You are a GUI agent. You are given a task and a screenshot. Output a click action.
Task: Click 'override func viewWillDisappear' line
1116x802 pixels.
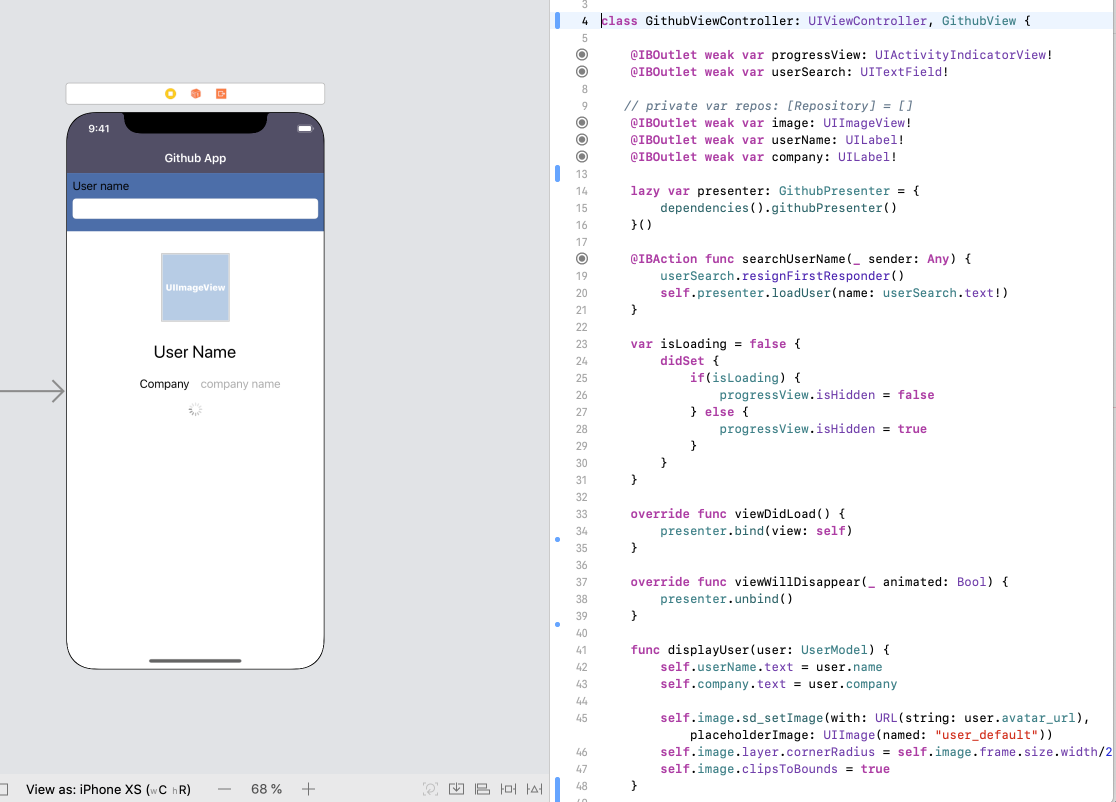tap(819, 582)
